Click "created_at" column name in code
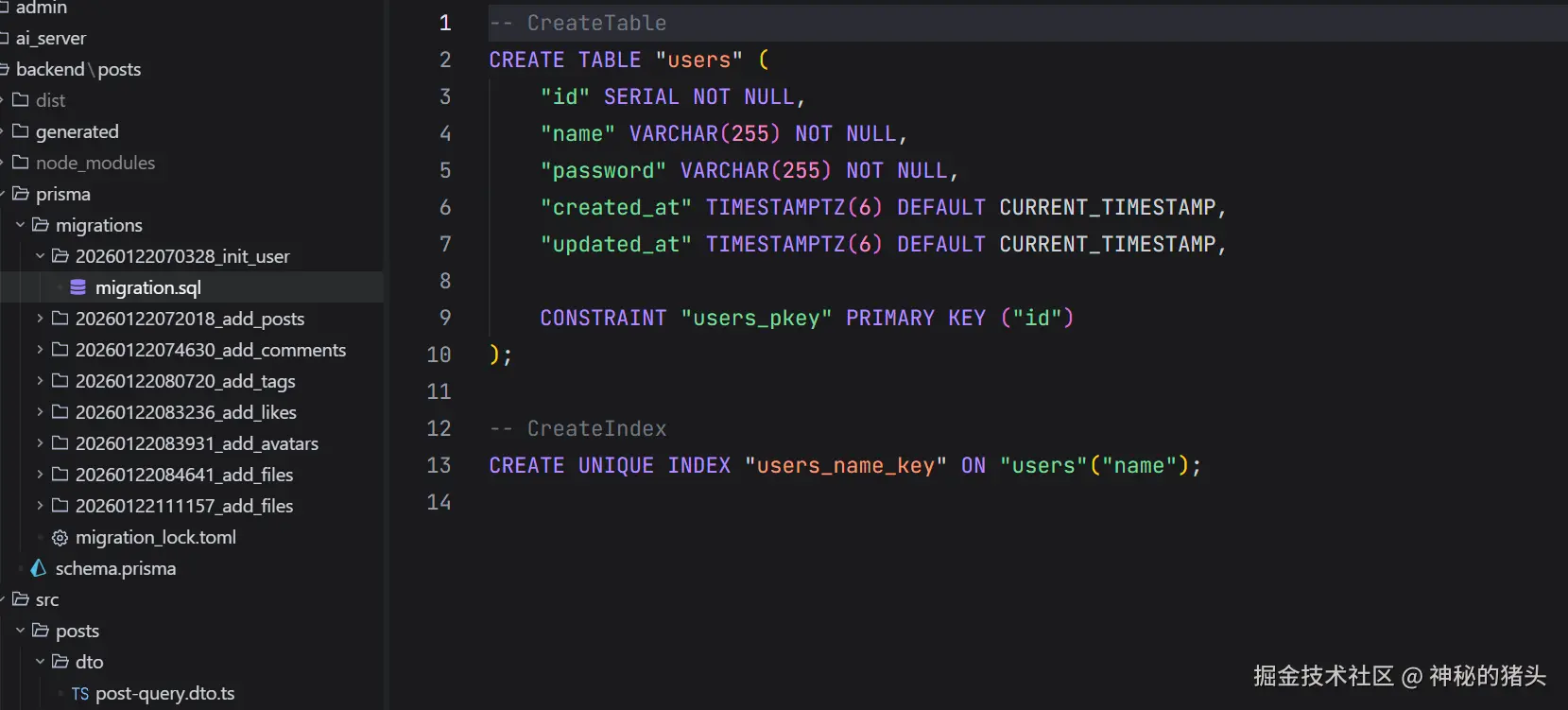 tap(615, 207)
